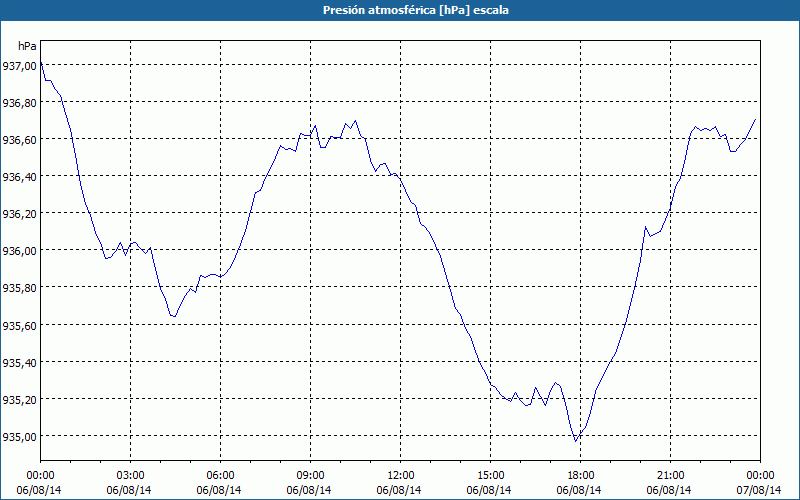Select the 21:00 time axis label
Screen dimensions: 800x500
(670, 476)
